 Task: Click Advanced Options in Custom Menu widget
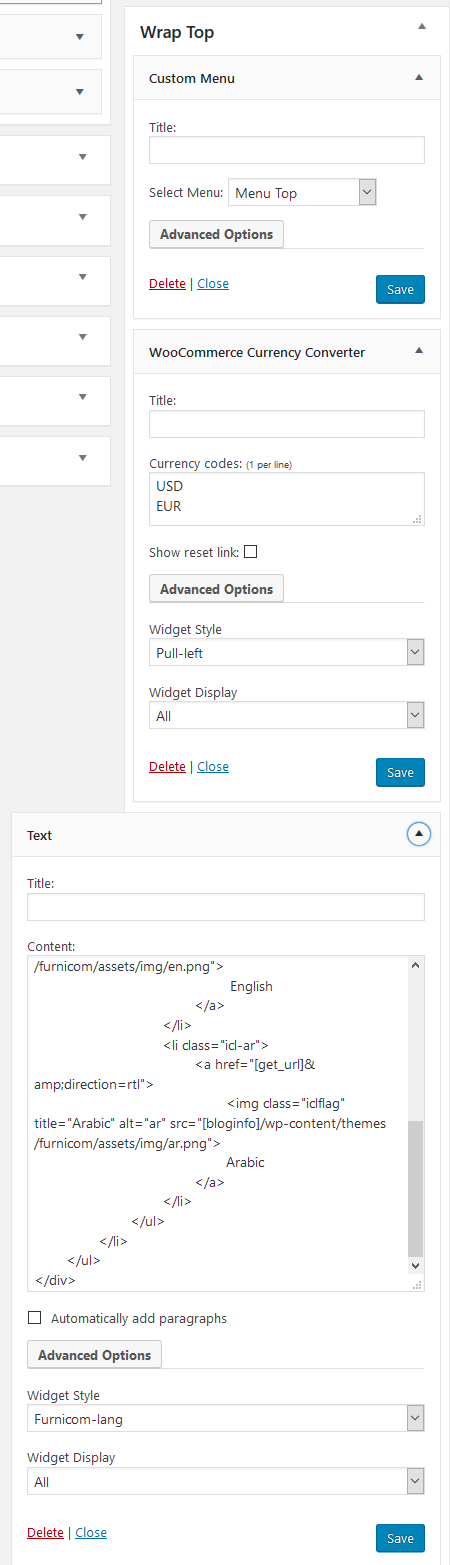point(217,234)
